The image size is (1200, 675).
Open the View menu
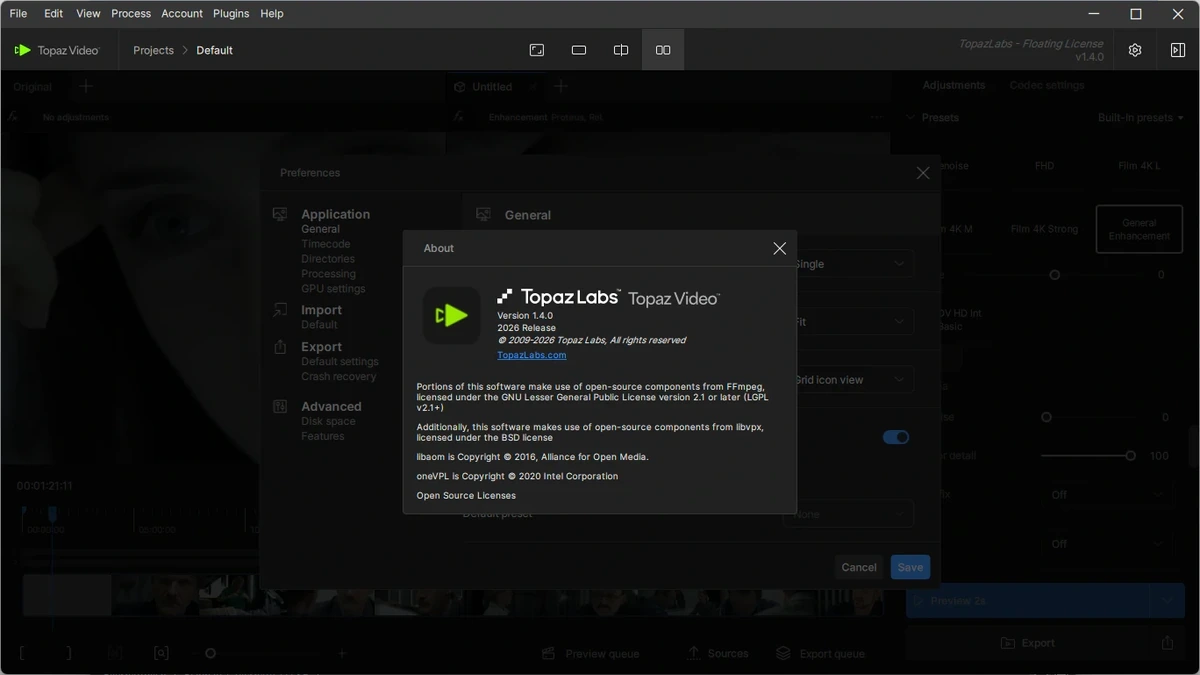point(88,14)
